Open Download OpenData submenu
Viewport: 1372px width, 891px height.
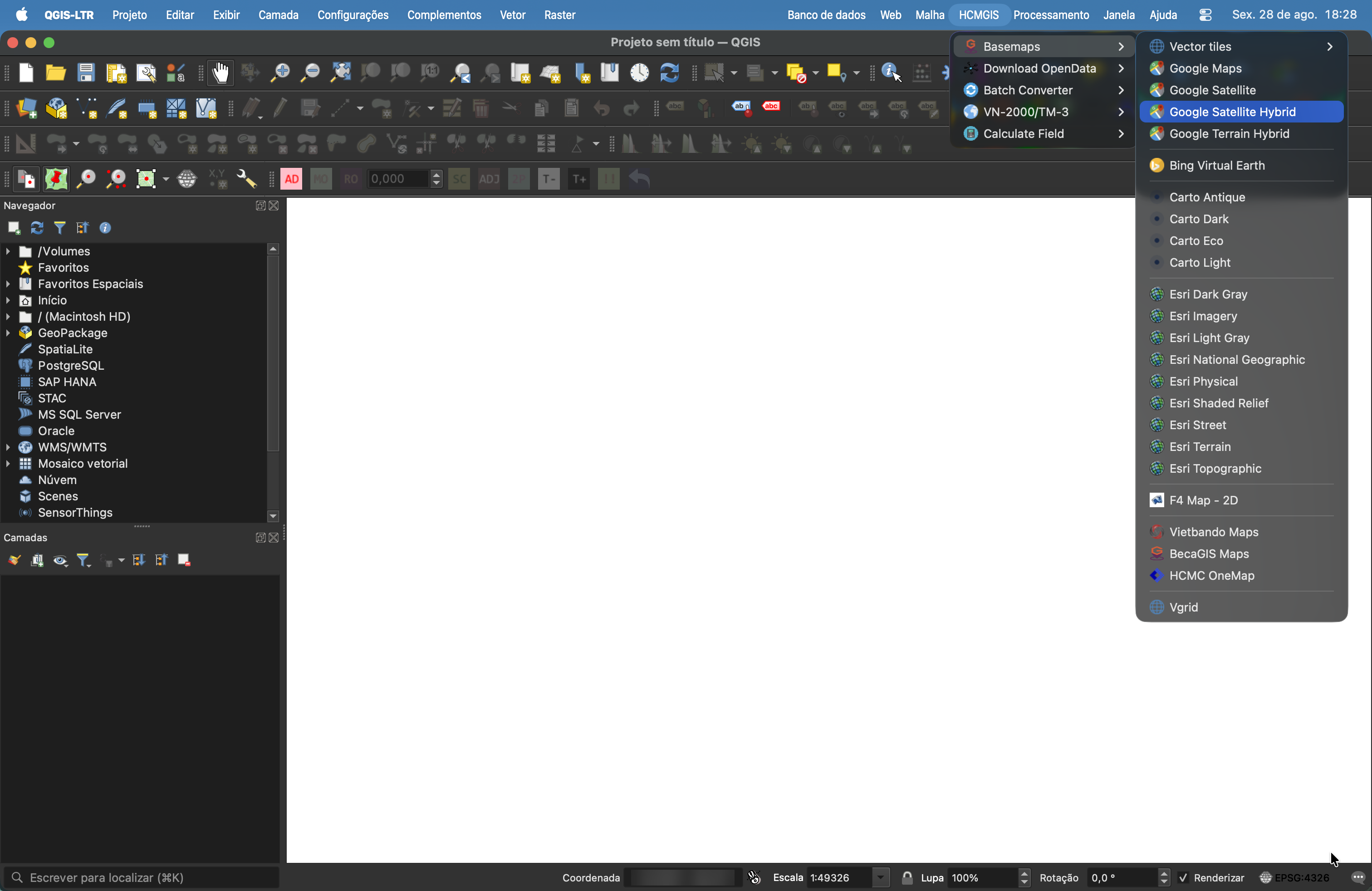[x=1044, y=69]
